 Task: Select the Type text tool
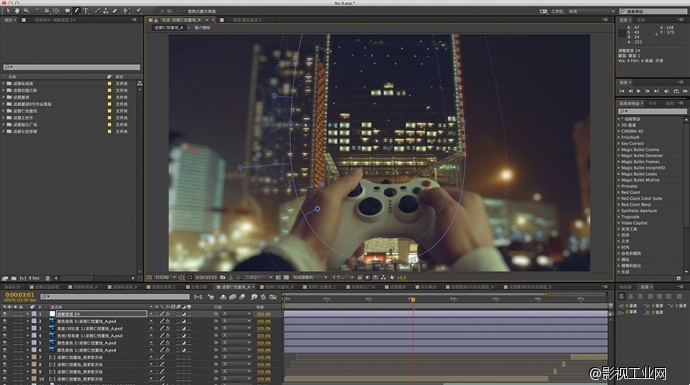click(x=86, y=11)
